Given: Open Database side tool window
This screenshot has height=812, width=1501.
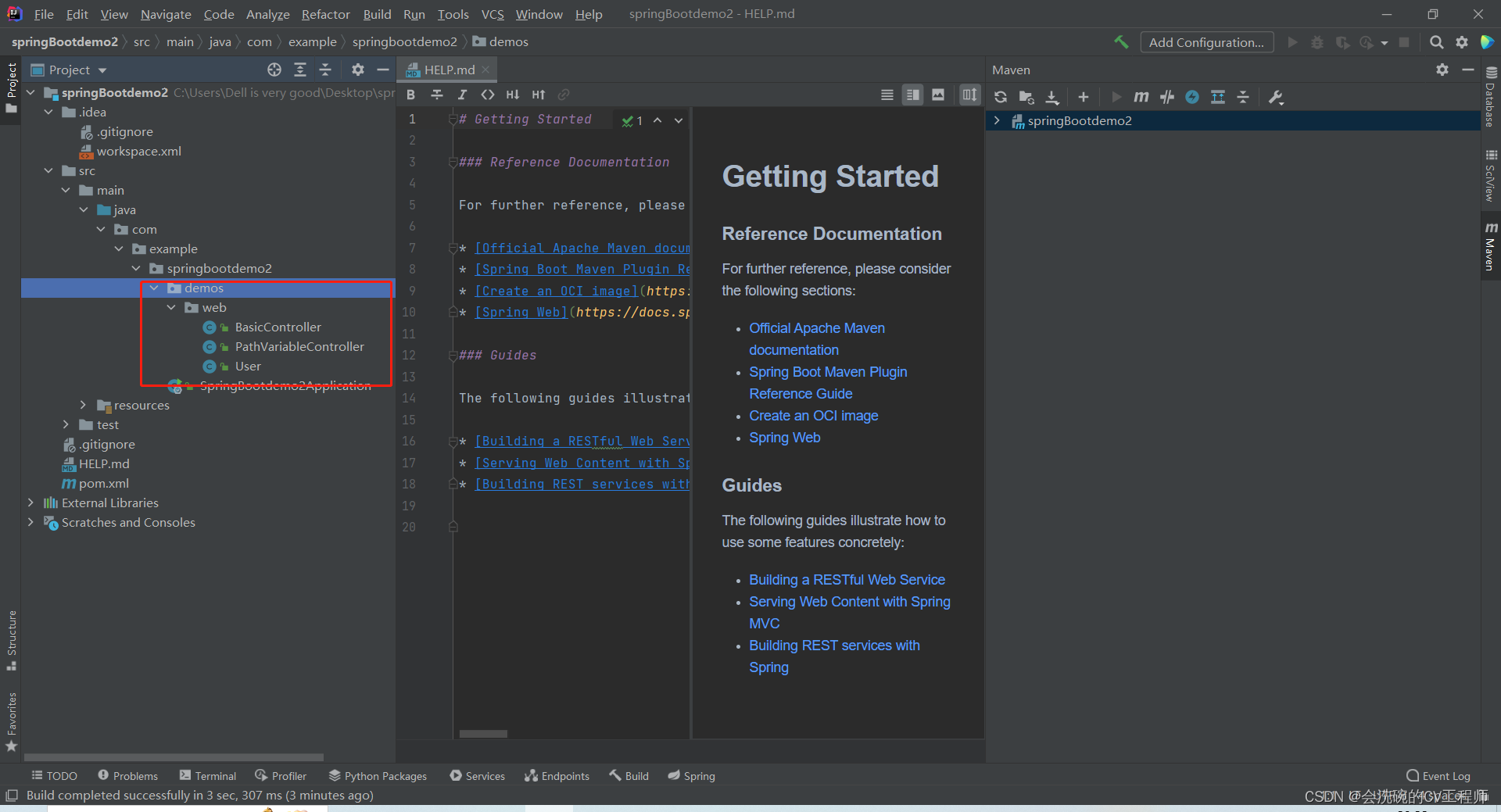Looking at the screenshot, I should pos(1491,97).
